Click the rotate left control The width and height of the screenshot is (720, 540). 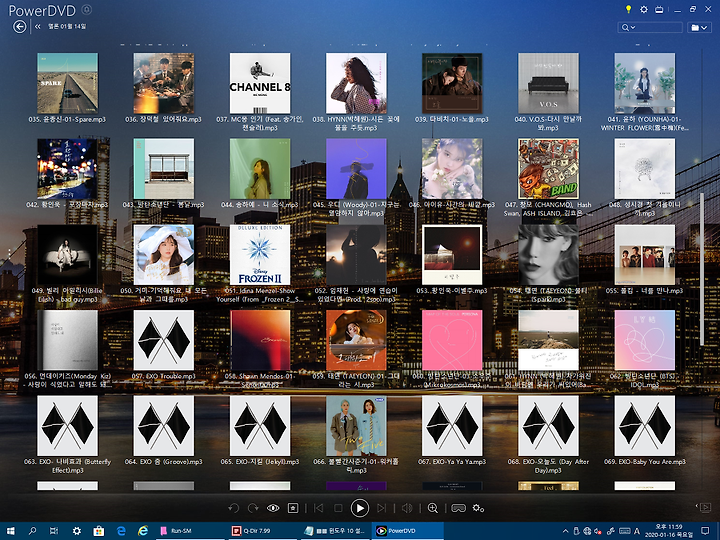(x=233, y=508)
